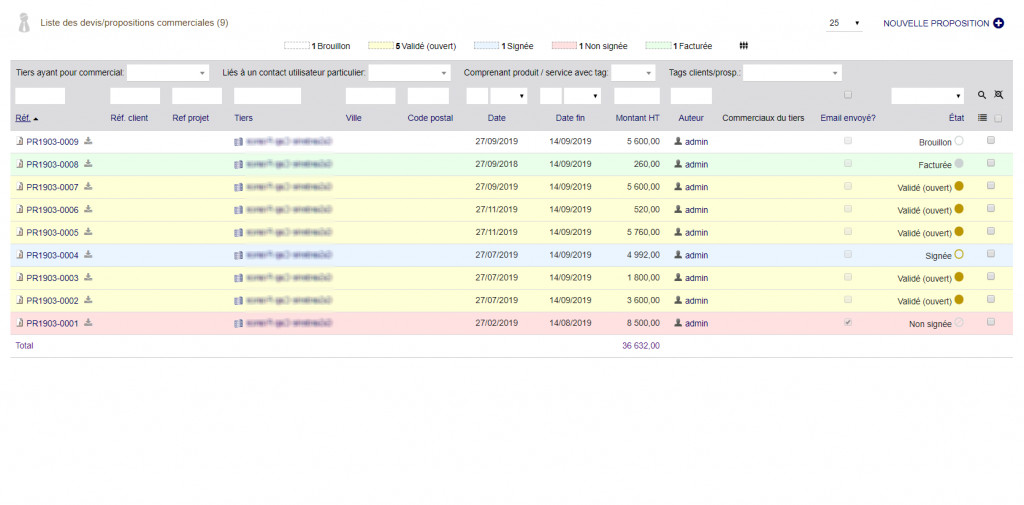
Task: Click download icon next to PR1903-0001
Action: coord(88,323)
